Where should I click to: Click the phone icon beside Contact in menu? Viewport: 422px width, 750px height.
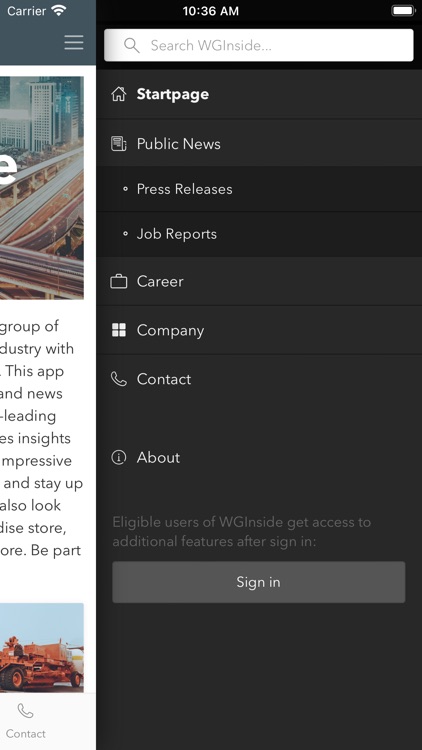(119, 379)
